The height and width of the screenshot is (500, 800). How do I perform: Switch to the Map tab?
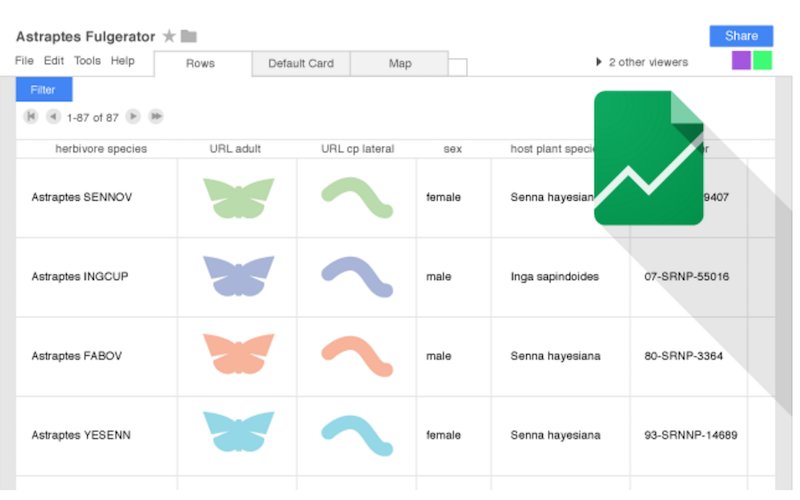(399, 64)
